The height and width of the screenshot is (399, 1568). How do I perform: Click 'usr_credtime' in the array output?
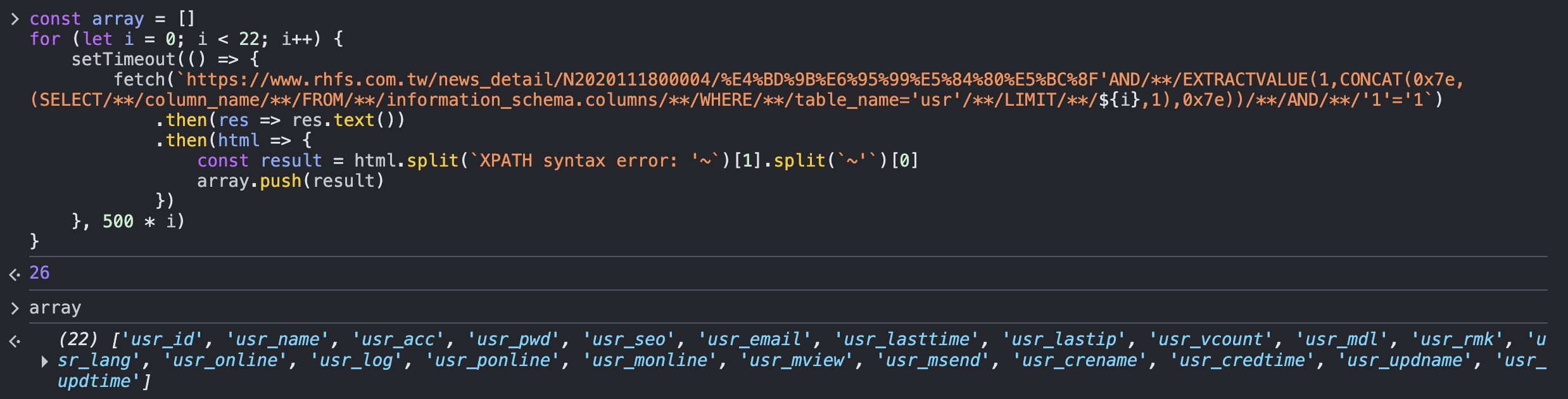pyautogui.click(x=1242, y=360)
